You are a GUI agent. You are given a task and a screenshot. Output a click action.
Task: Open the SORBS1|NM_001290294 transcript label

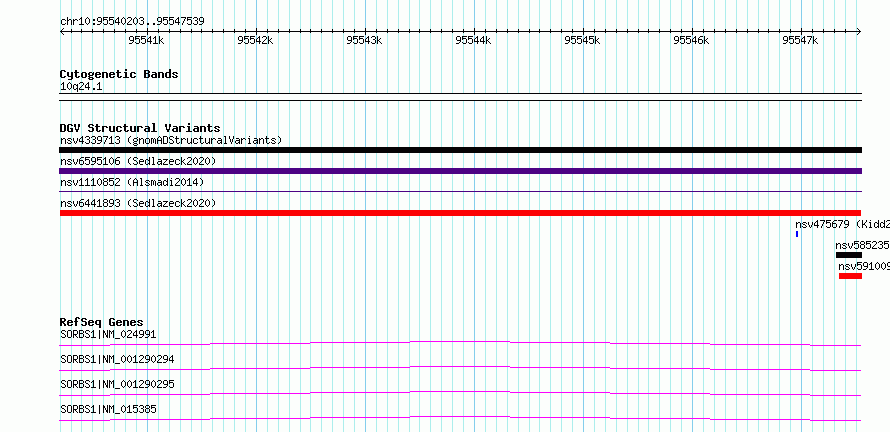(x=117, y=359)
